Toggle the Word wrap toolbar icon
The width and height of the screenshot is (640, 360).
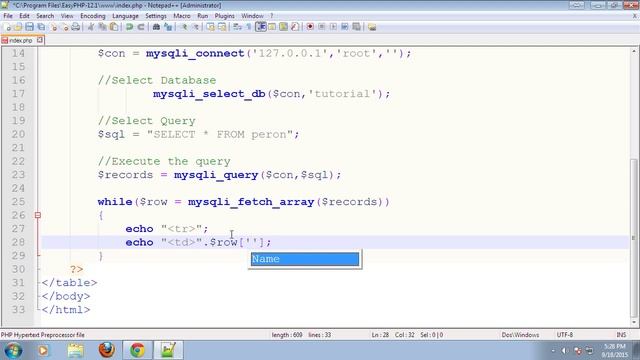tap(237, 27)
